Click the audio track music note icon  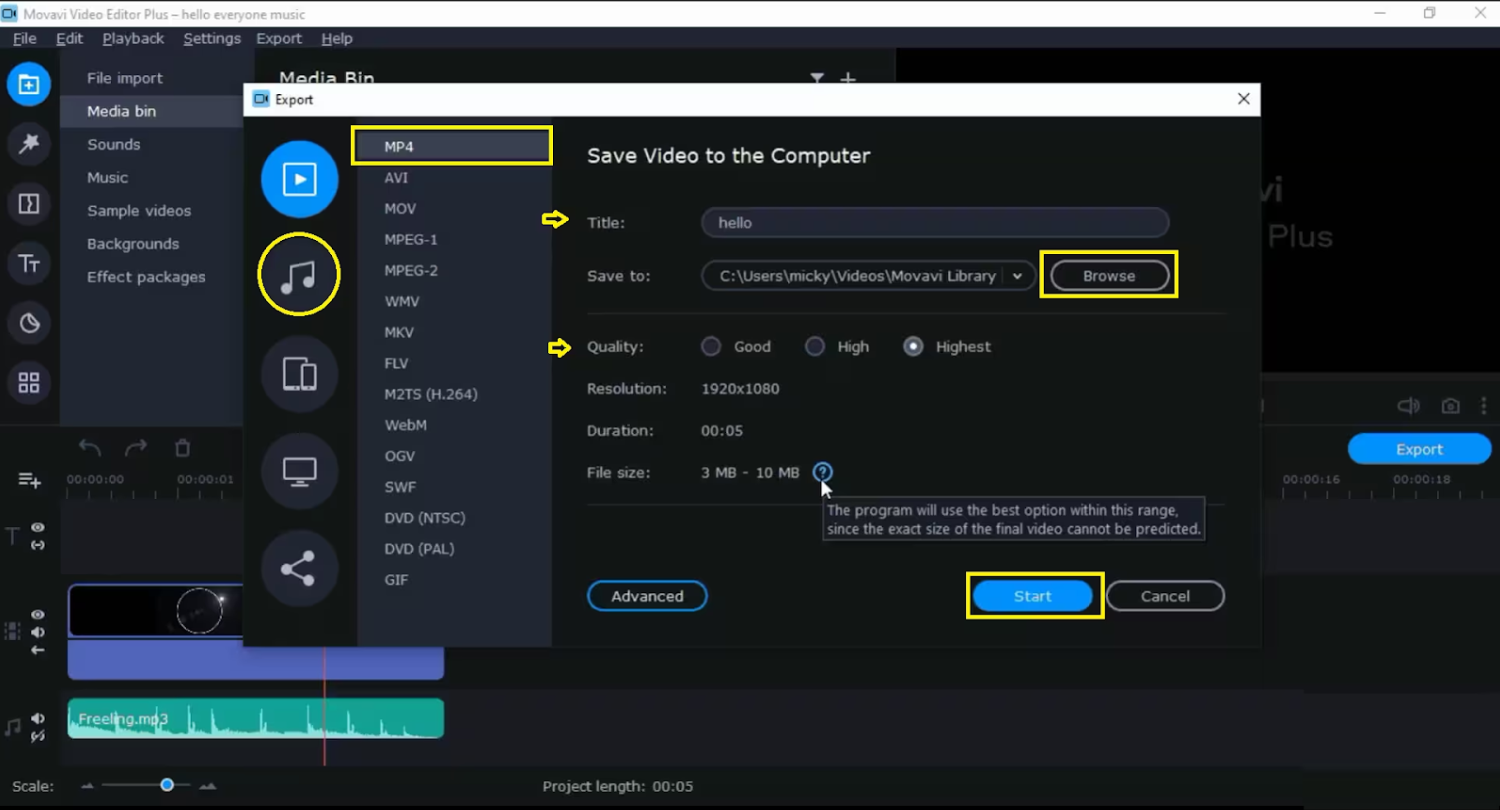coord(13,727)
